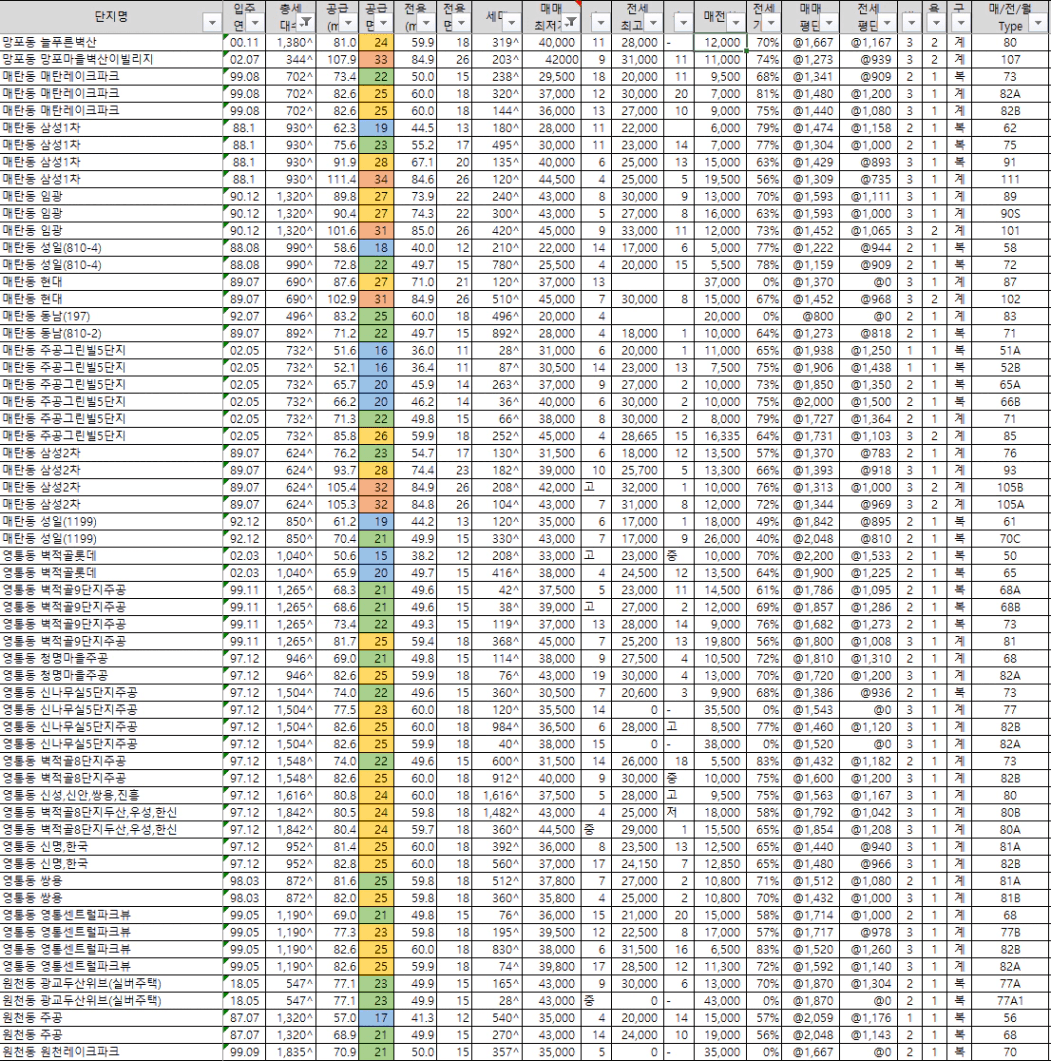Open the 세대 column filter dropdown

point(512,23)
